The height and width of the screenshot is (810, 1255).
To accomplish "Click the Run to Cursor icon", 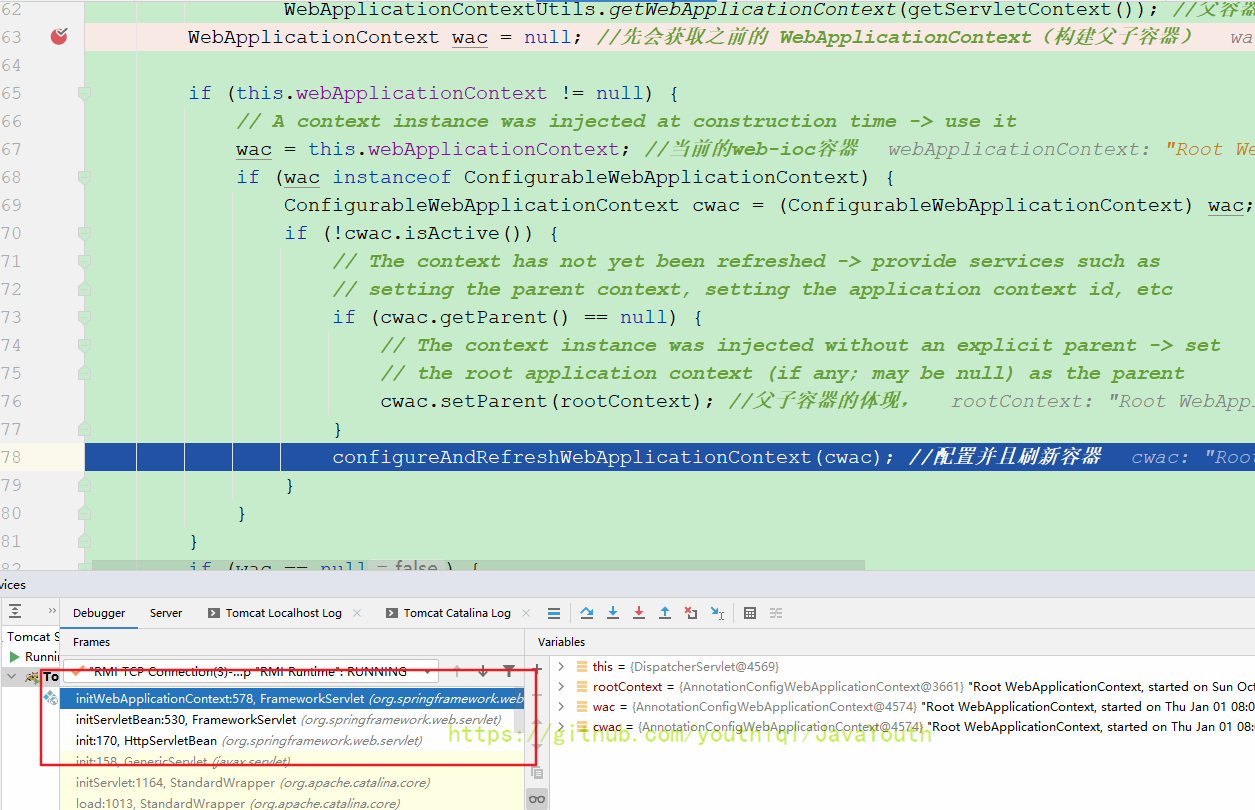I will [717, 613].
